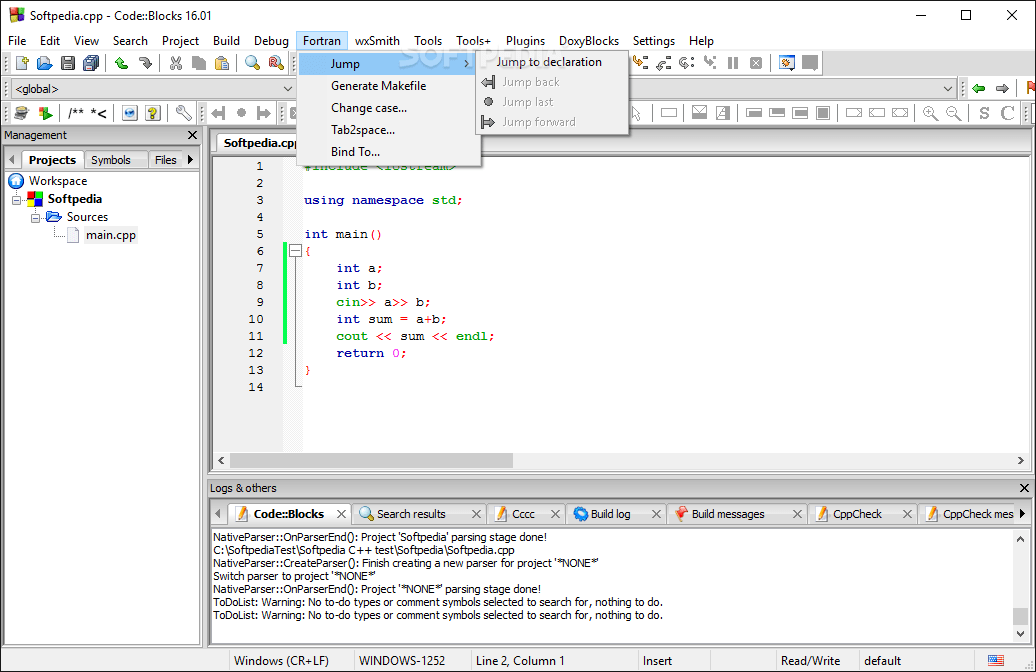The width and height of the screenshot is (1036, 672).
Task: Click the DoxyBlocks blue HTML viewer icon
Action: pos(130,113)
